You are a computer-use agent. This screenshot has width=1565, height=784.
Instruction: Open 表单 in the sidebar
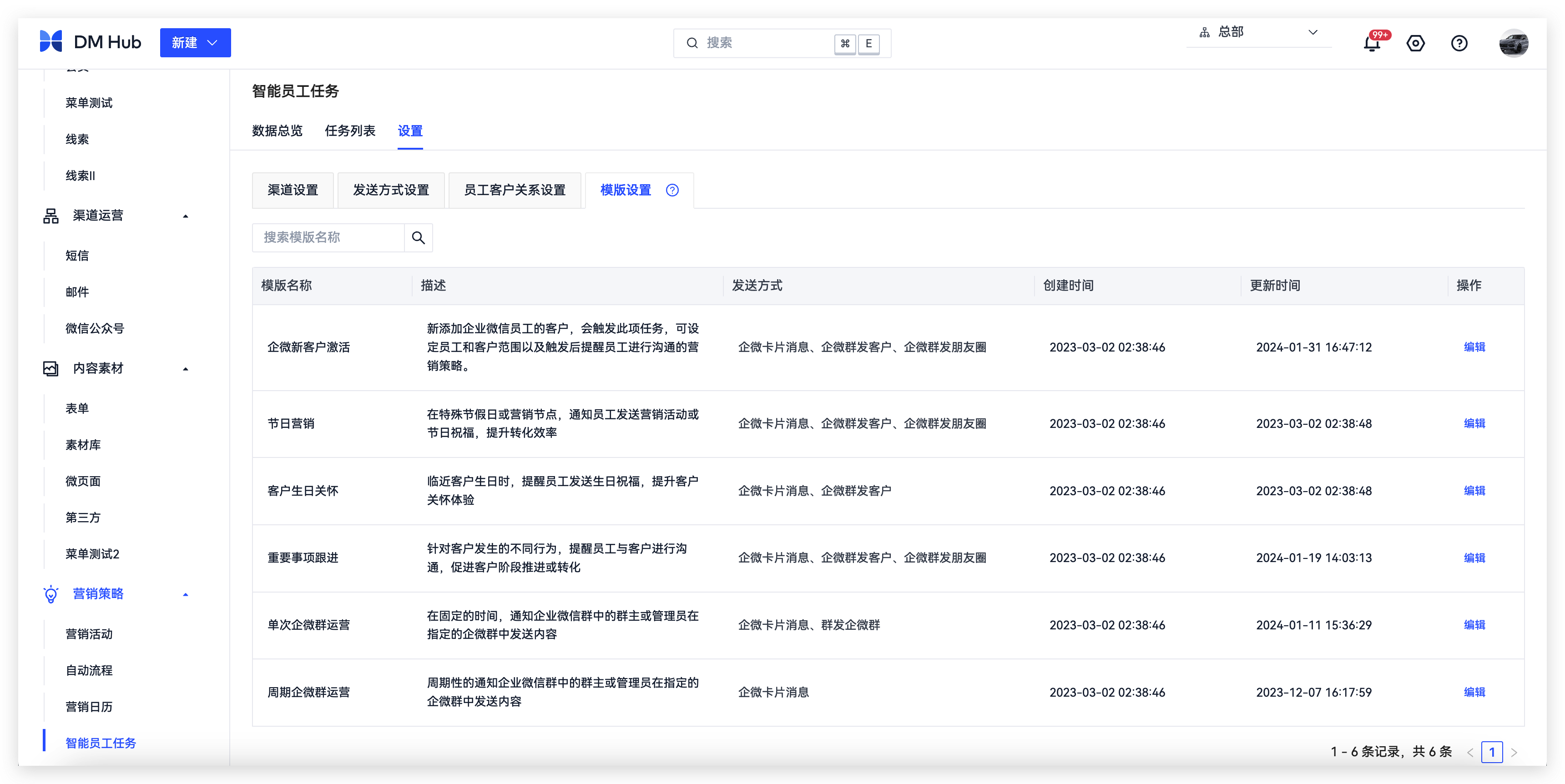pyautogui.click(x=77, y=409)
